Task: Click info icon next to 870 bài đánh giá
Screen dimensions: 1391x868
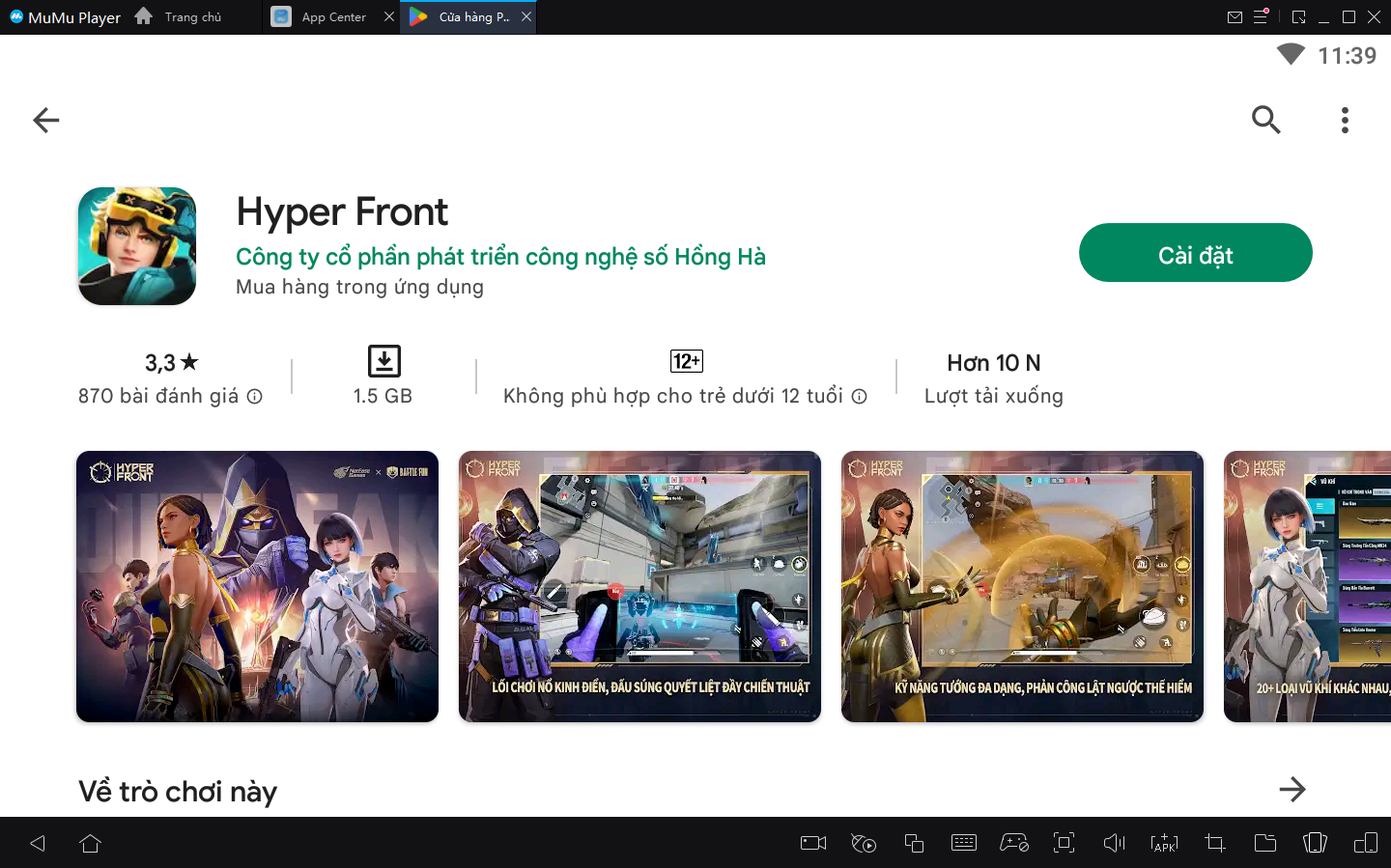Action: coord(254,396)
